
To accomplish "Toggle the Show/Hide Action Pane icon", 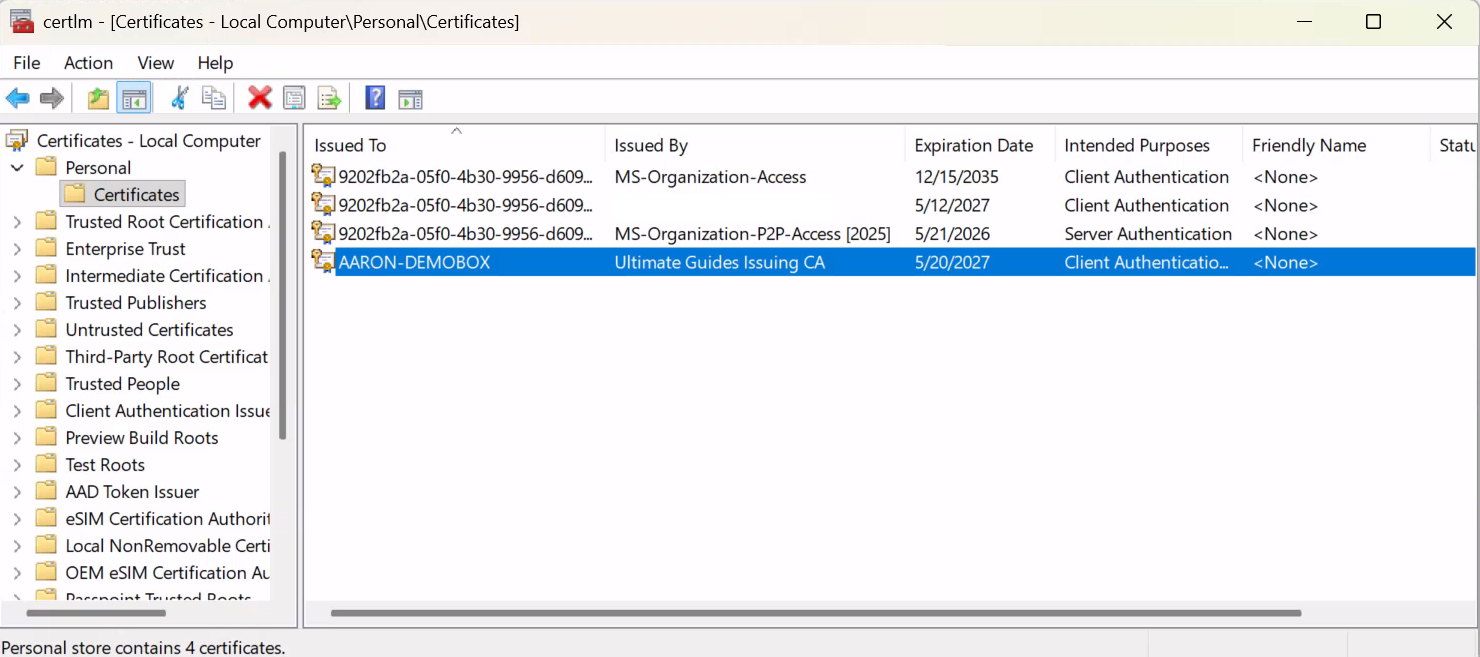I will tap(410, 98).
